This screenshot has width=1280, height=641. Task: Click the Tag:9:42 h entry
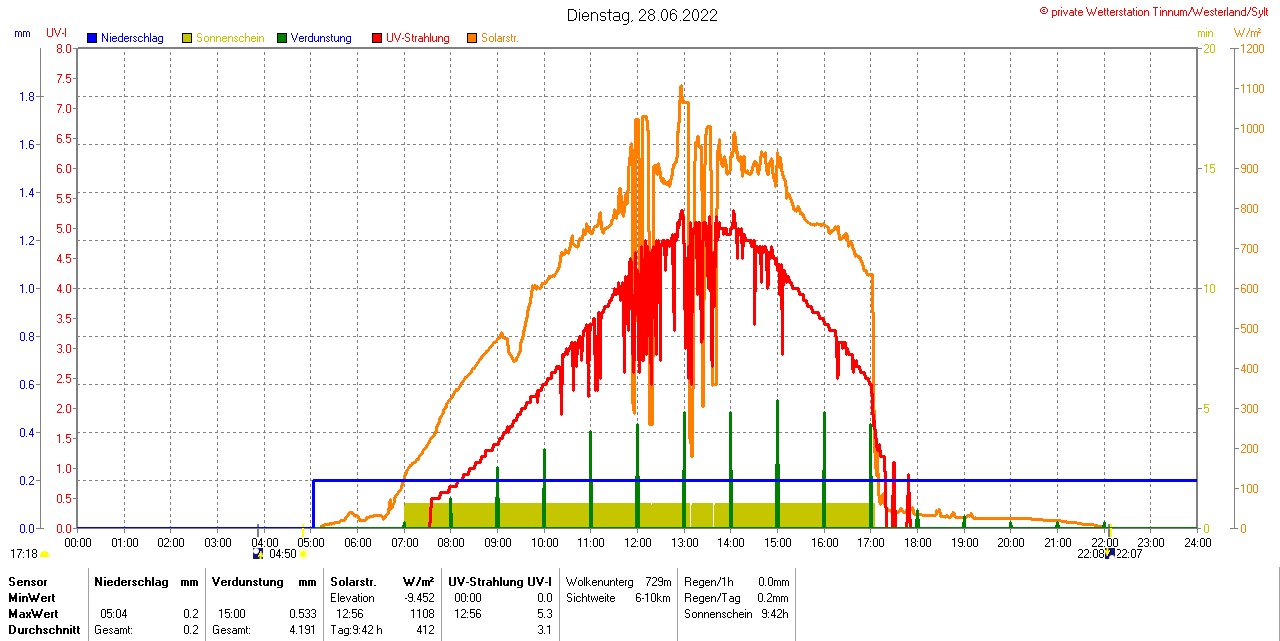356,629
